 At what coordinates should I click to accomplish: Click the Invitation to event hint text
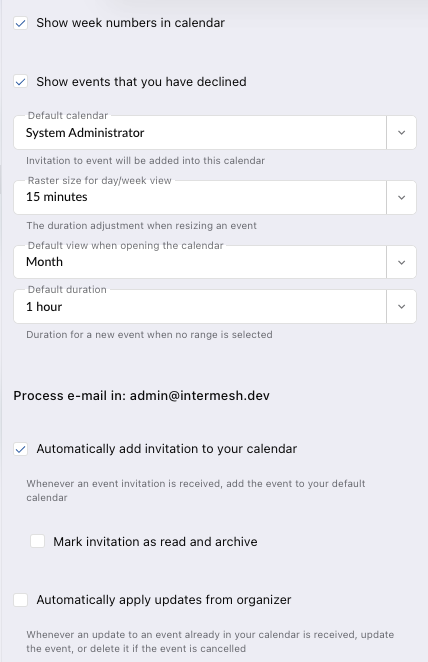point(146,161)
